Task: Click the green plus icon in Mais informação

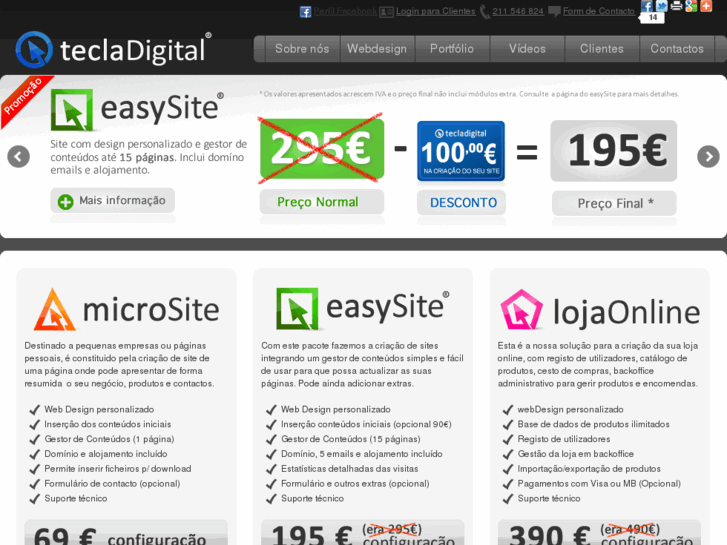Action: pyautogui.click(x=65, y=201)
